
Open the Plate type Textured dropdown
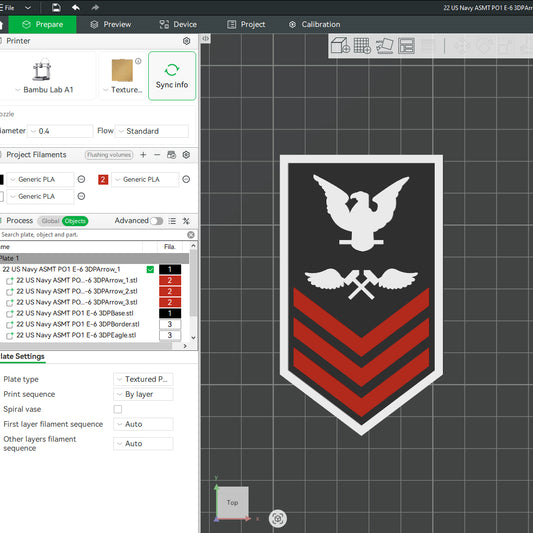[143, 379]
